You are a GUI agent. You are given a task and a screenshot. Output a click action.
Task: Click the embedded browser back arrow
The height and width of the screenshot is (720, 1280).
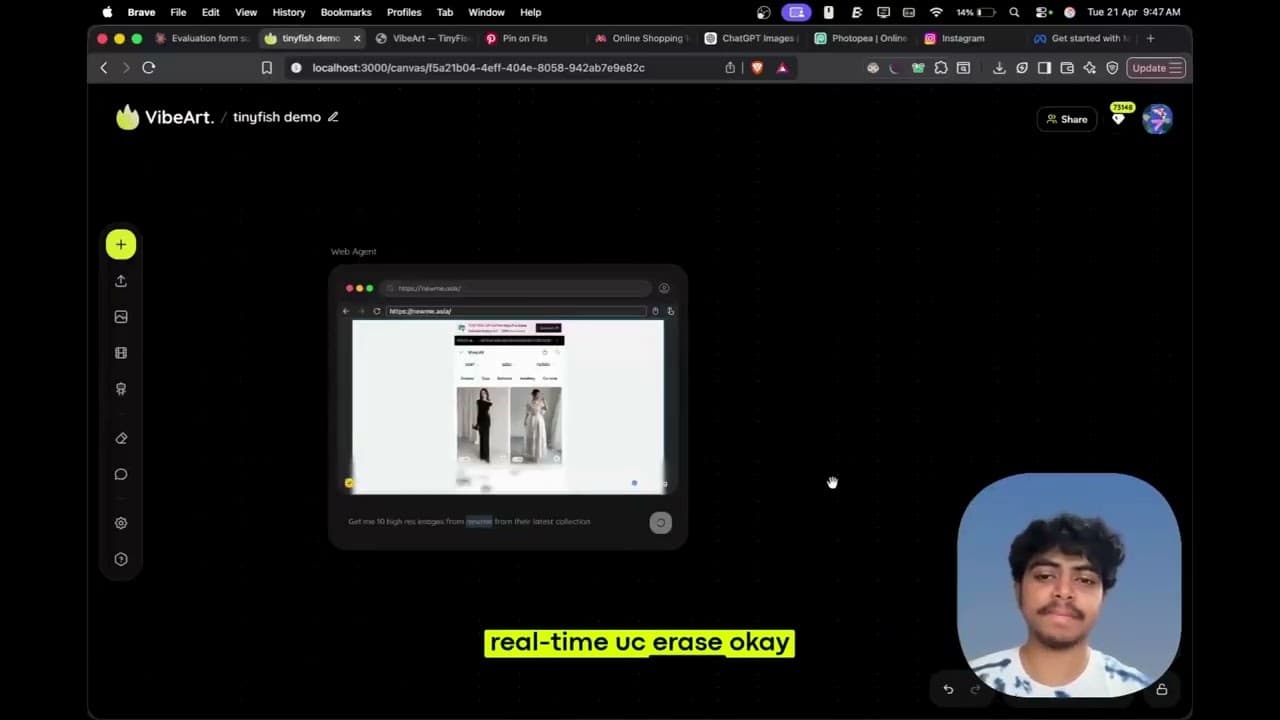coord(346,311)
